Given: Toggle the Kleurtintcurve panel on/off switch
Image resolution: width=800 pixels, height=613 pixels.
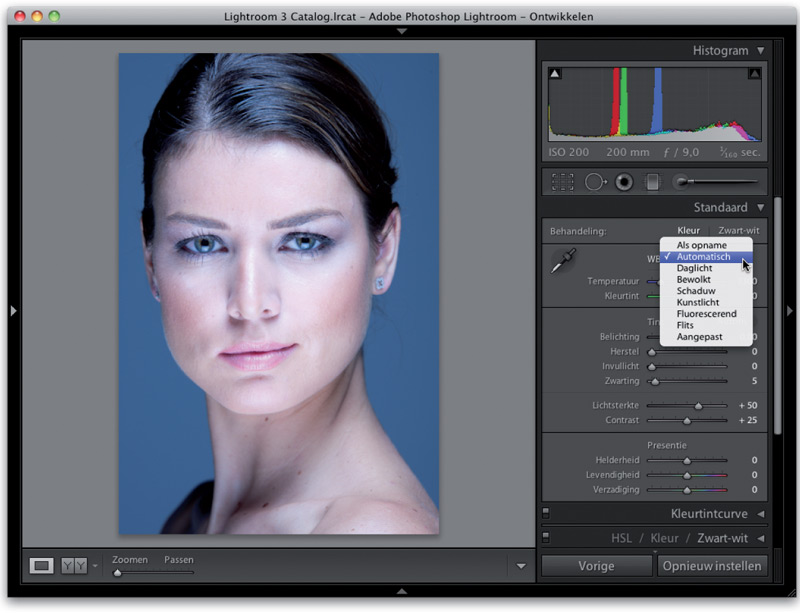Looking at the screenshot, I should click(547, 514).
